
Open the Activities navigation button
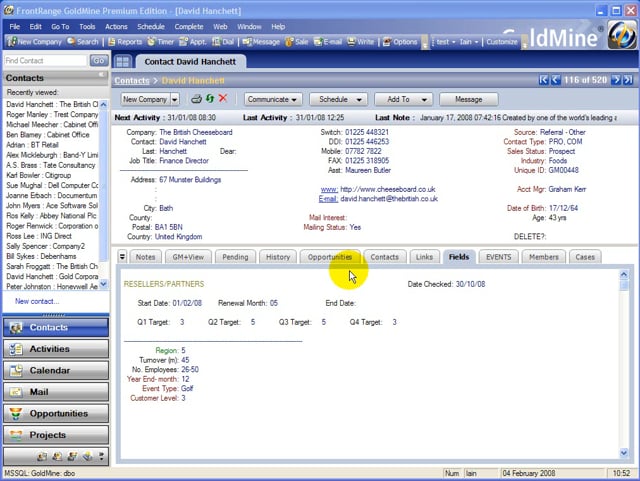pos(56,349)
